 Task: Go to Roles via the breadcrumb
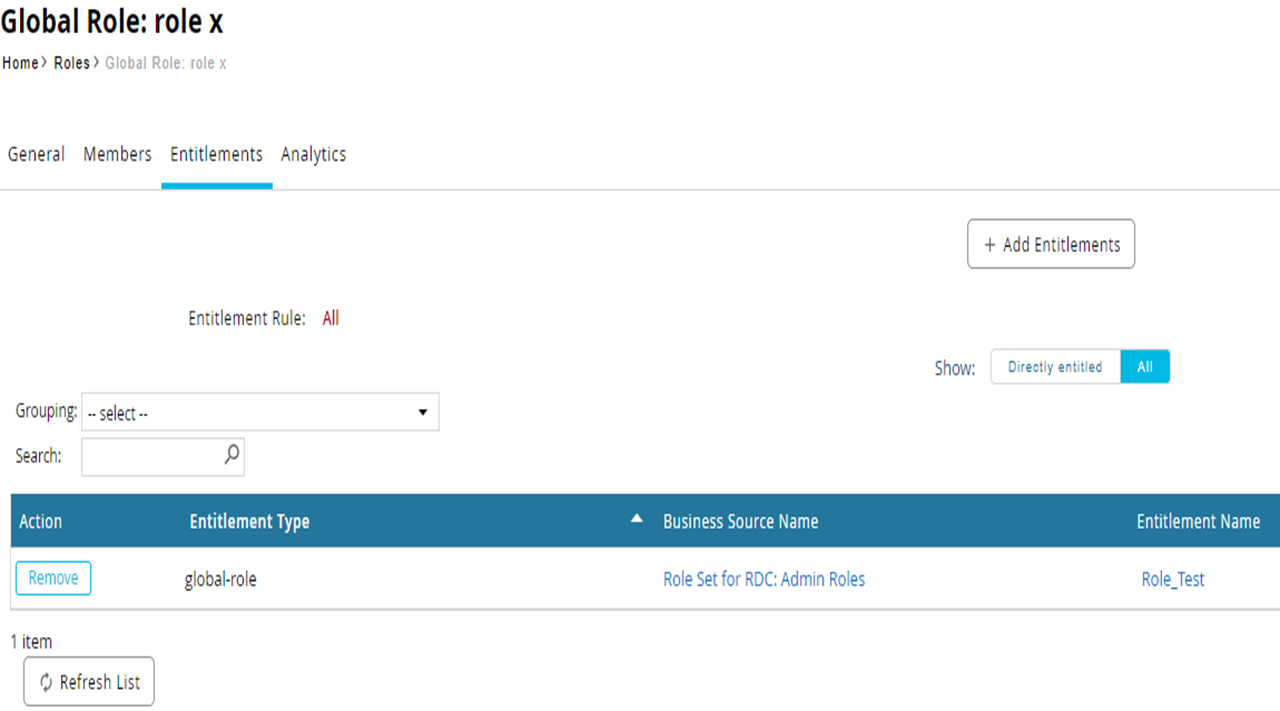[x=71, y=63]
